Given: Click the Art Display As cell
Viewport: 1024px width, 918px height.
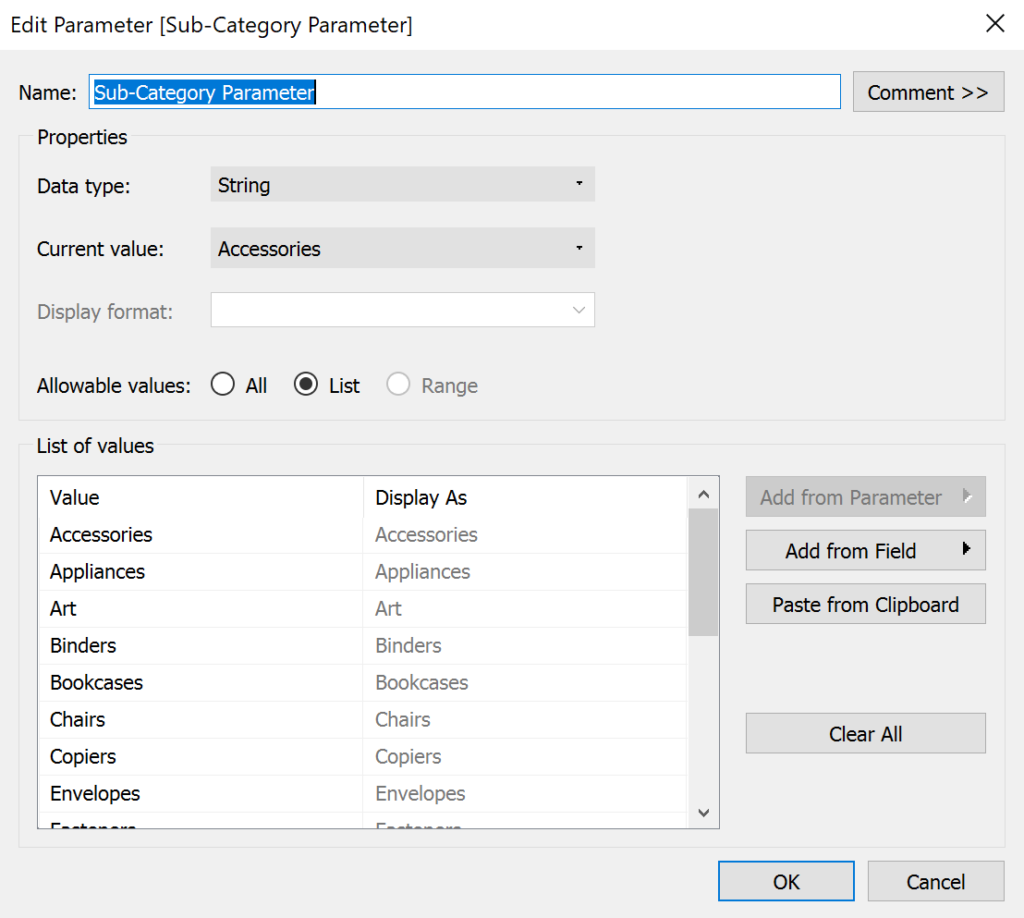Looking at the screenshot, I should [x=388, y=609].
